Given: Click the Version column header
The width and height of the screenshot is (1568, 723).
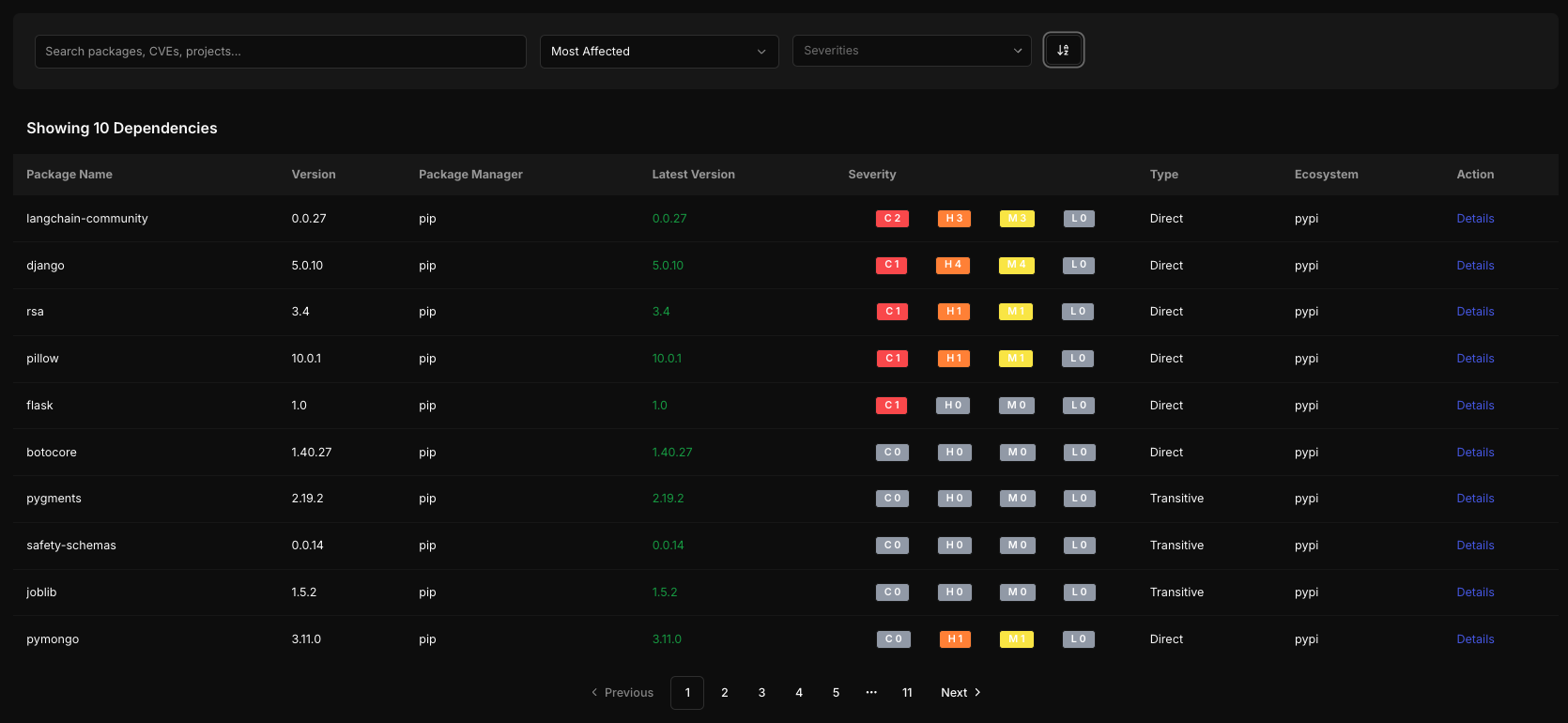Looking at the screenshot, I should 314,175.
